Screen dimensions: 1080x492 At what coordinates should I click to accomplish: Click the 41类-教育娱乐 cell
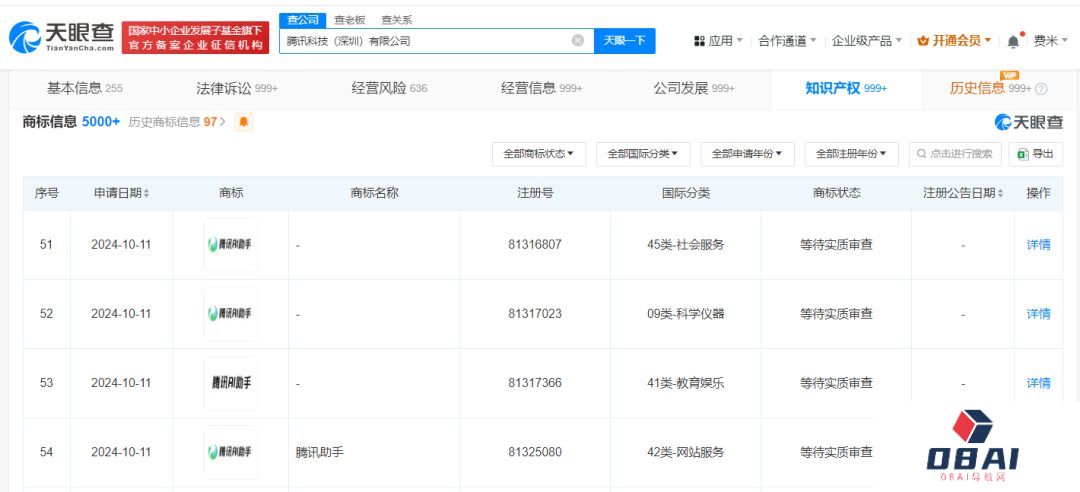tap(685, 382)
